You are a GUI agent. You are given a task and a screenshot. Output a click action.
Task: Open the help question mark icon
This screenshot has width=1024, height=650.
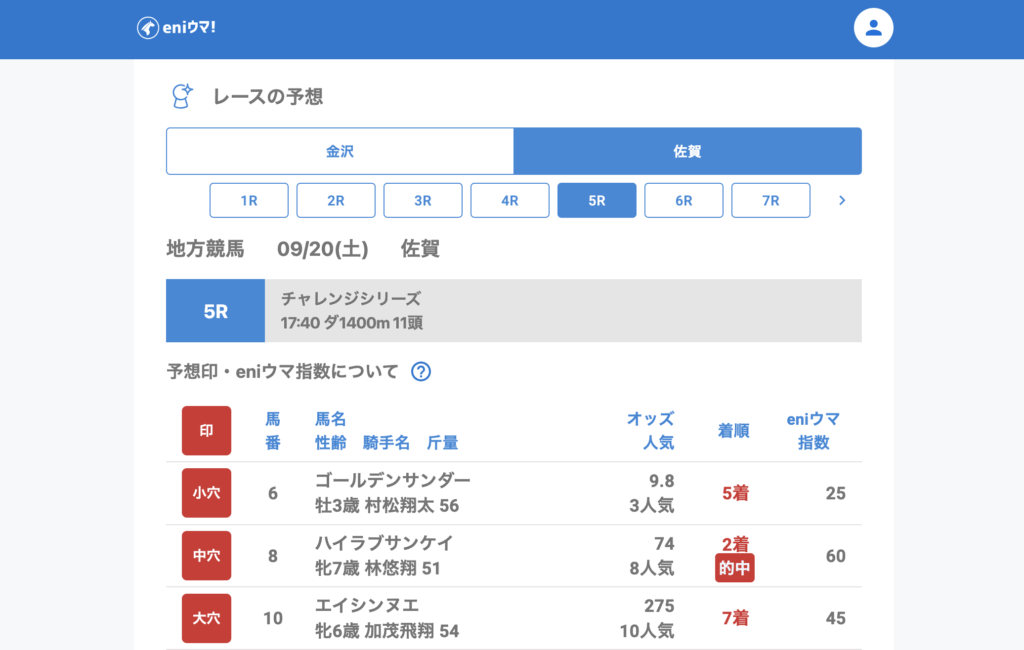(x=421, y=372)
